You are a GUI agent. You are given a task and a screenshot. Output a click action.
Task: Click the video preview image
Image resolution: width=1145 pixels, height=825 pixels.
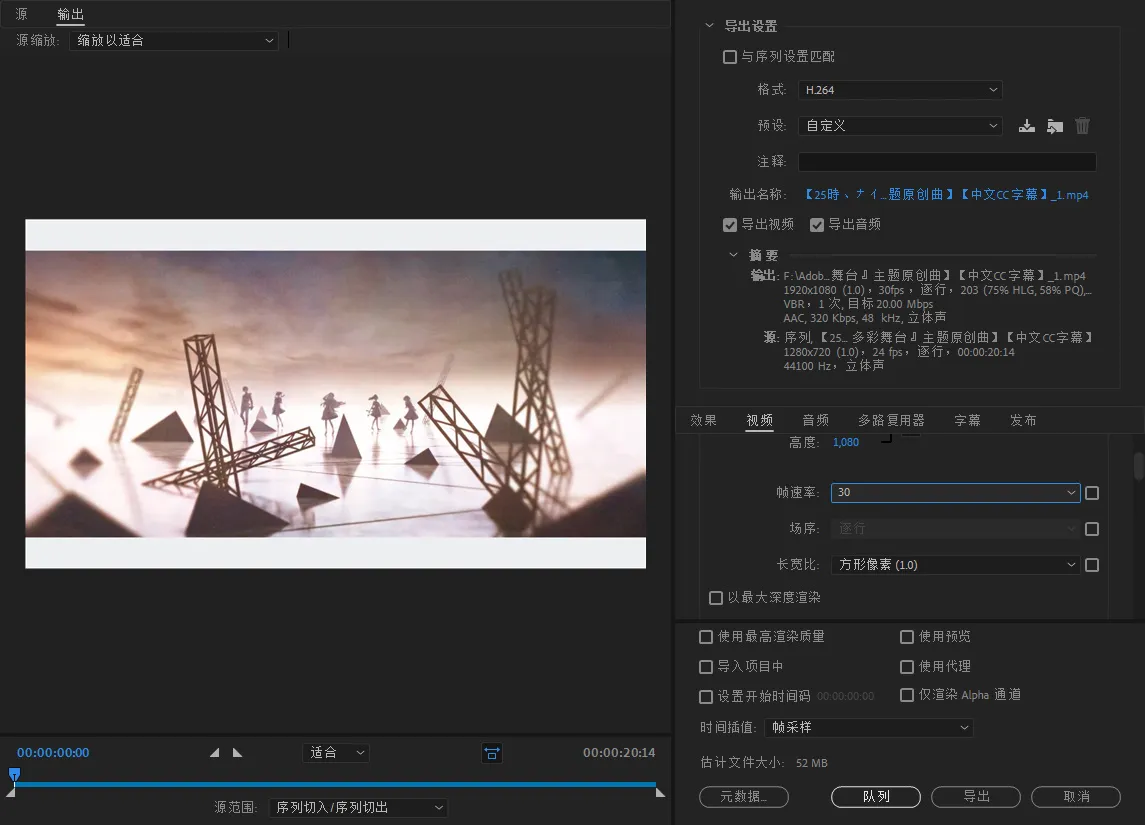point(335,394)
